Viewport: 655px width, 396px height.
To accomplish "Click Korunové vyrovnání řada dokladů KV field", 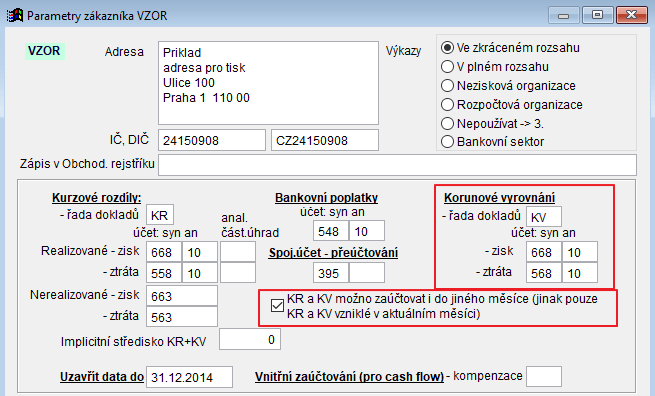I will click(x=544, y=216).
